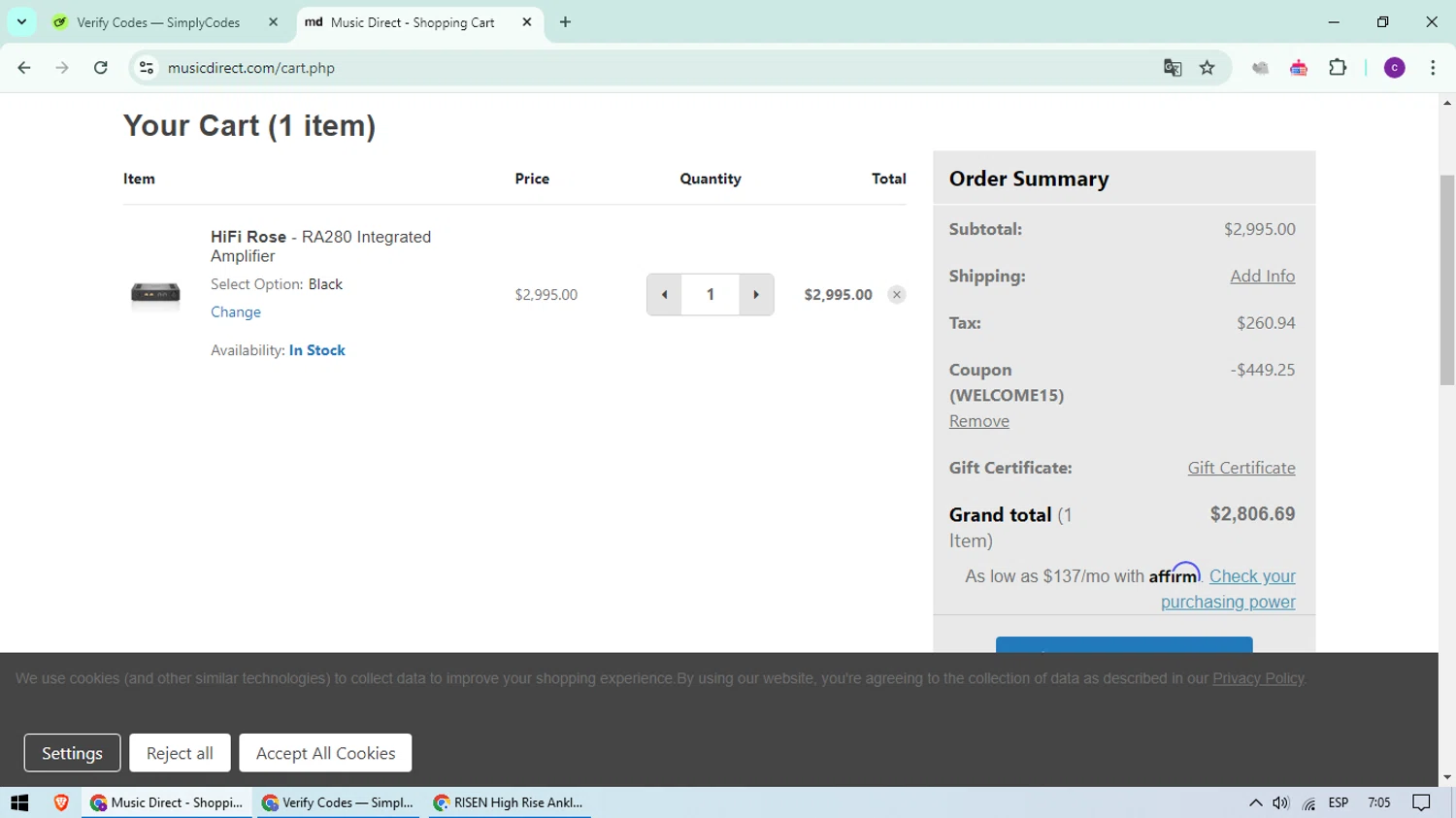Image resolution: width=1456 pixels, height=818 pixels.
Task: Click Check your purchasing power link
Action: tap(1229, 589)
